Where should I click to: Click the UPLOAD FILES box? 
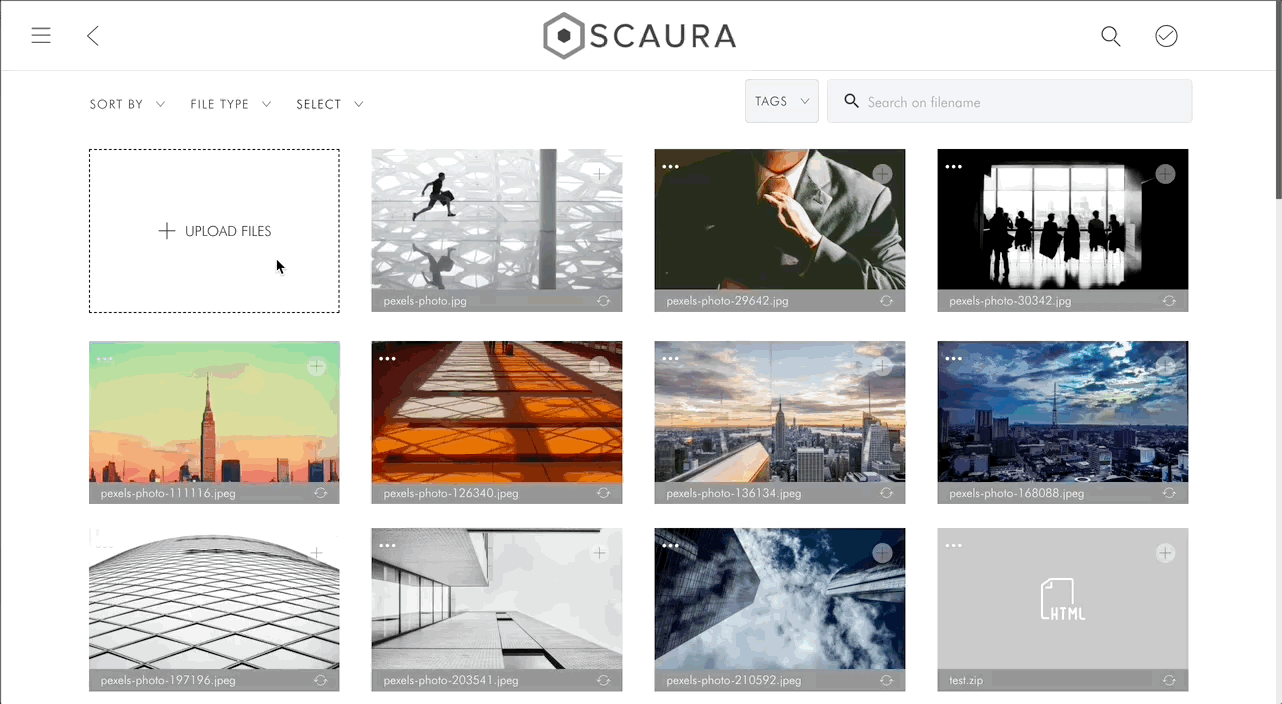tap(214, 231)
